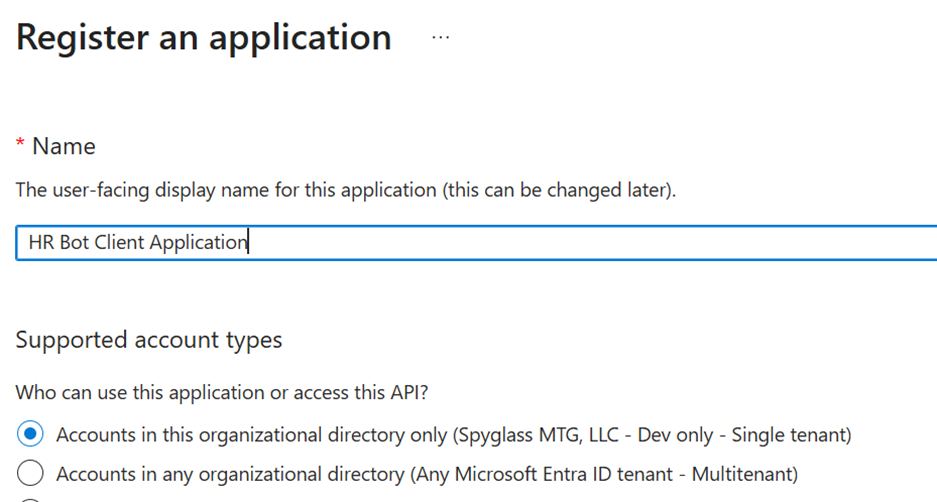Click the 'Register an application' heading

pyautogui.click(x=204, y=38)
